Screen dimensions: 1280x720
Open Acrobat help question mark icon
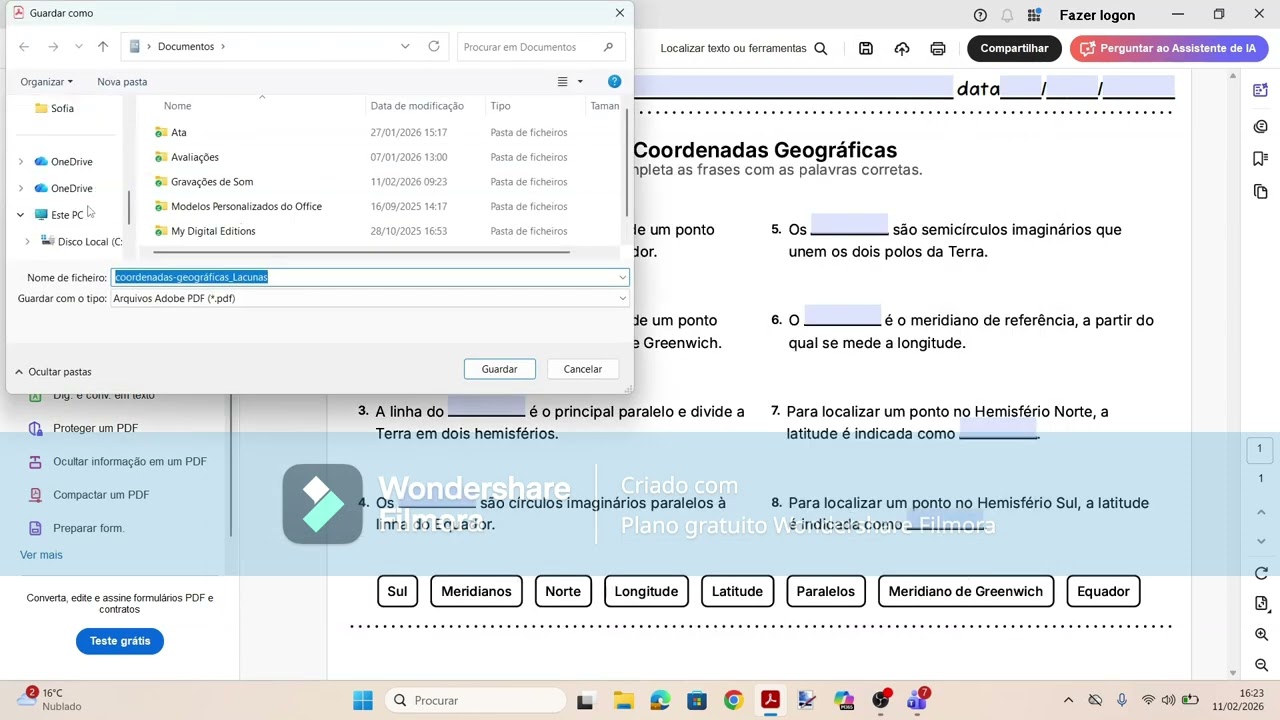pyautogui.click(x=980, y=15)
